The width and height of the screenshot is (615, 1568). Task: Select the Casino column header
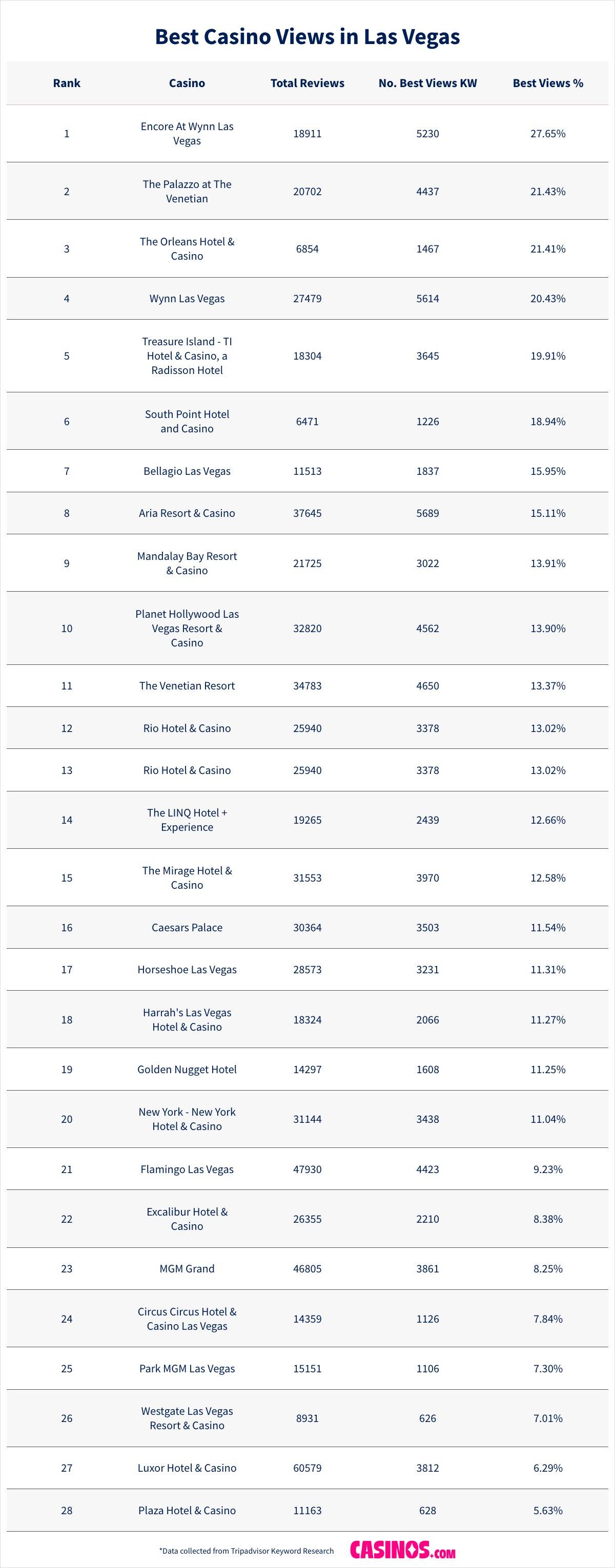pos(187,83)
